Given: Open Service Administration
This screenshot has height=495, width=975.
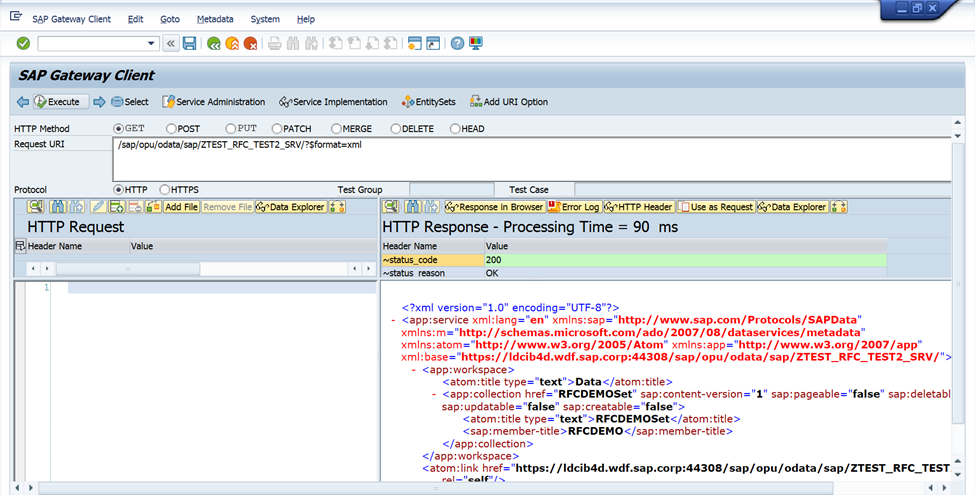Looking at the screenshot, I should click(x=213, y=102).
